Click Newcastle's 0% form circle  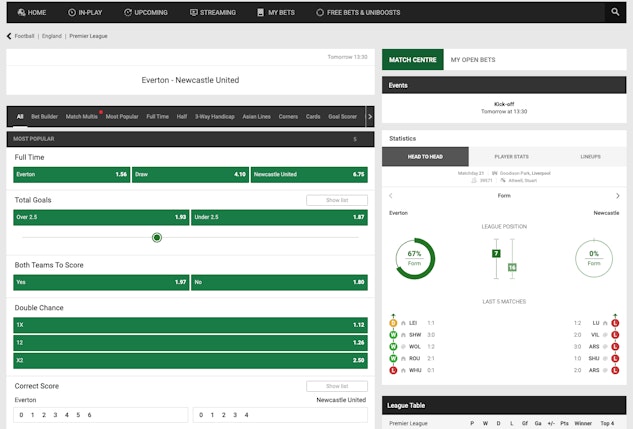pos(594,257)
